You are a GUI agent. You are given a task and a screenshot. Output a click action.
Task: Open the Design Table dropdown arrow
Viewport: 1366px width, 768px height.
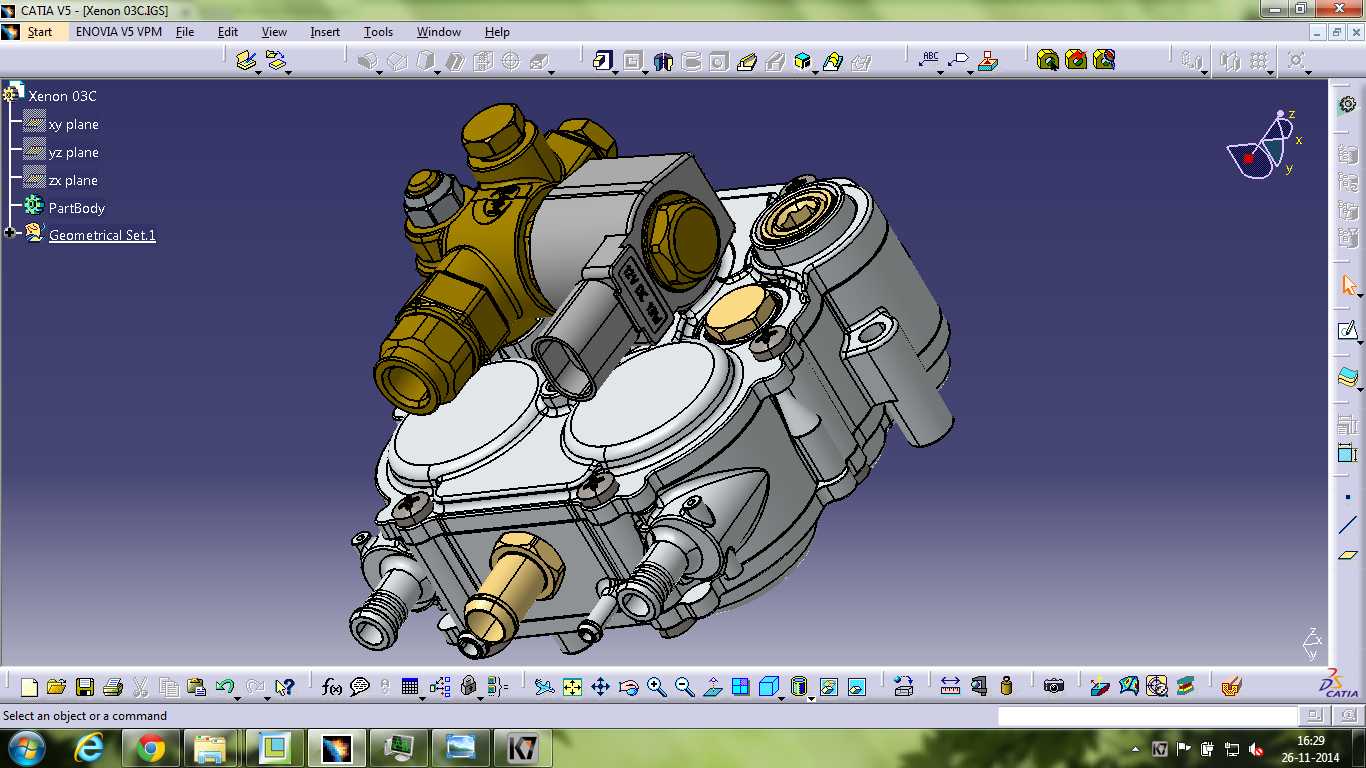[422, 697]
